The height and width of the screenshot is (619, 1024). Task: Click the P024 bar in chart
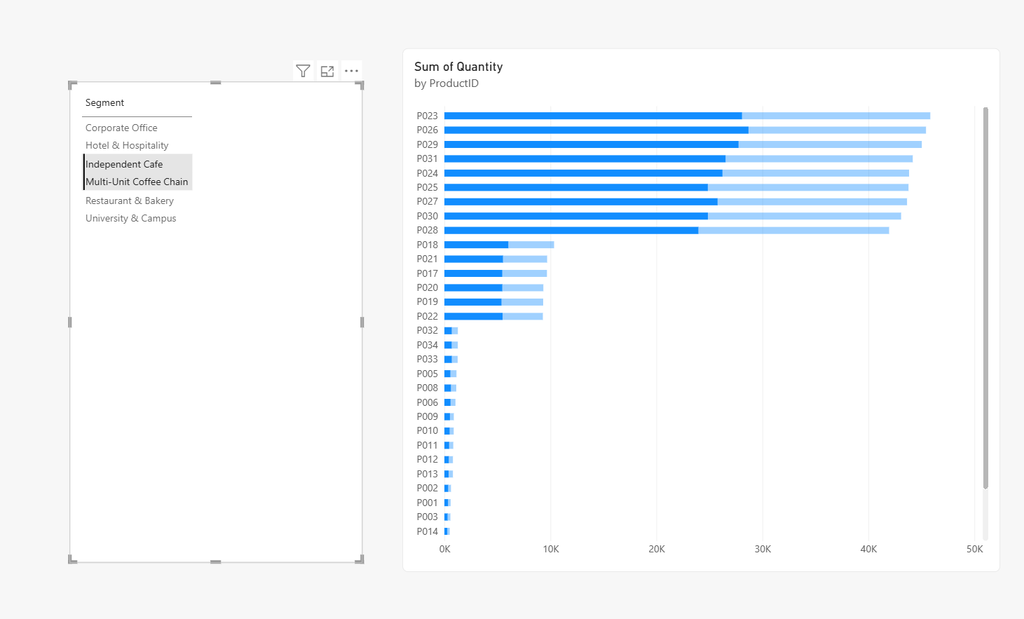[677, 173]
